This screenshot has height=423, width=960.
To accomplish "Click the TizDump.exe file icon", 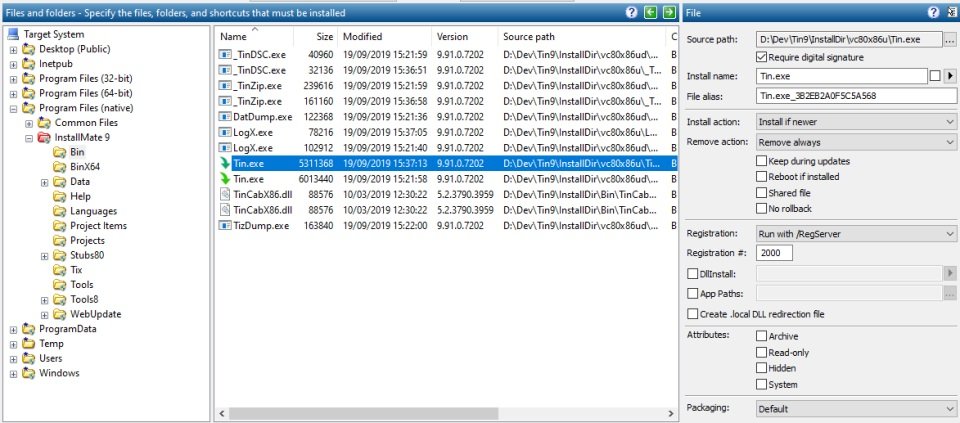I will (x=225, y=226).
